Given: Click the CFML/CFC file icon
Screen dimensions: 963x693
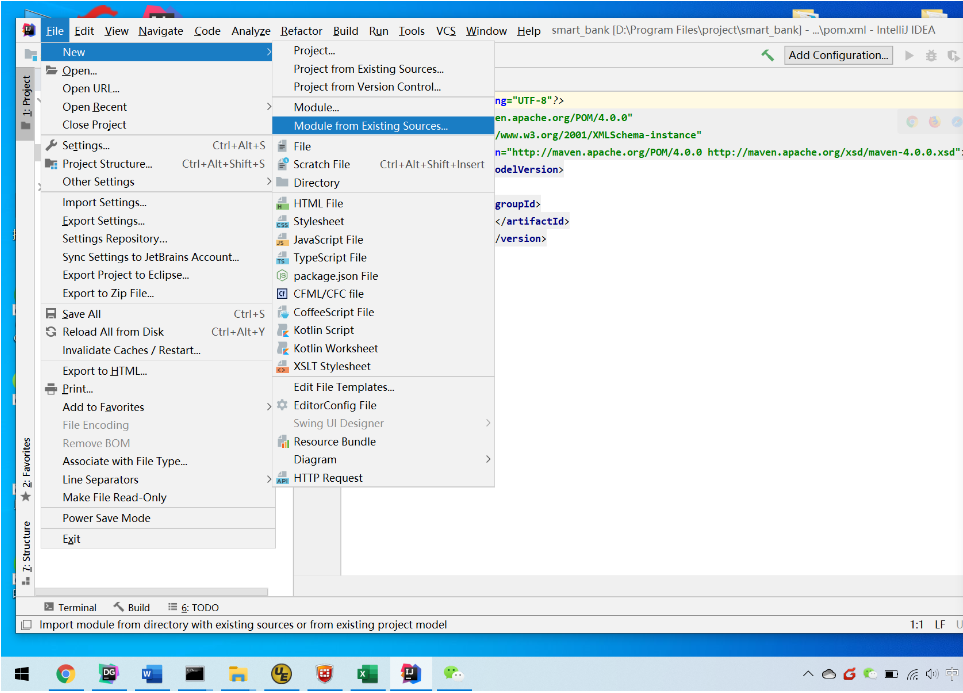Looking at the screenshot, I should click(283, 294).
